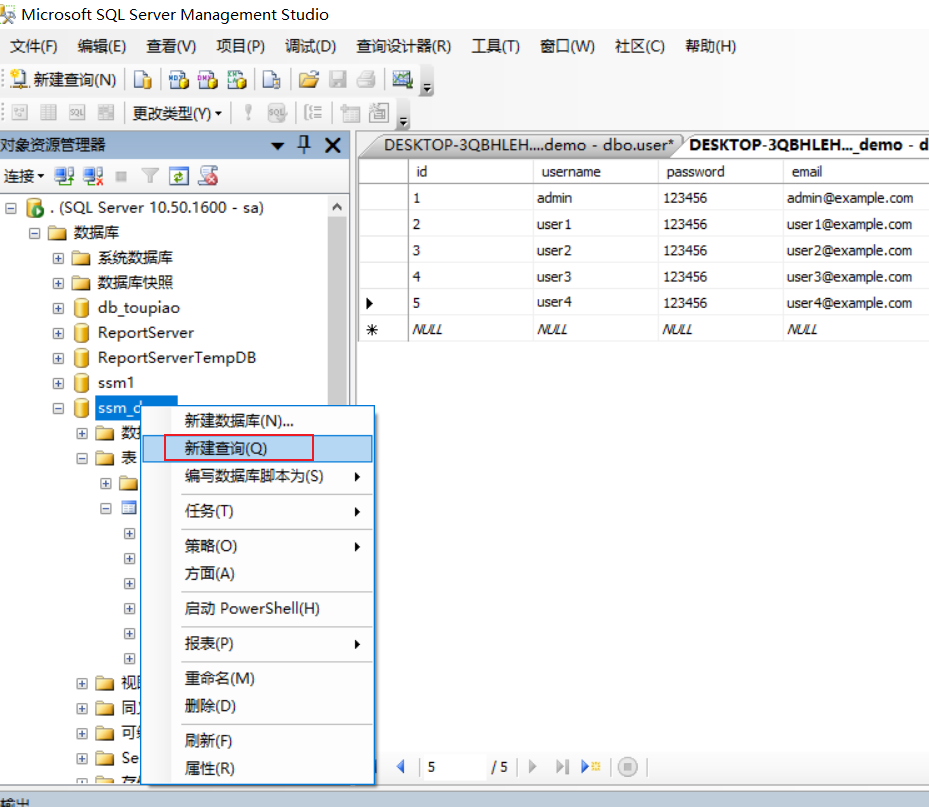Viewport: 929px width, 807px height.
Task: Open the 文件(F) menu
Action: coord(34,46)
